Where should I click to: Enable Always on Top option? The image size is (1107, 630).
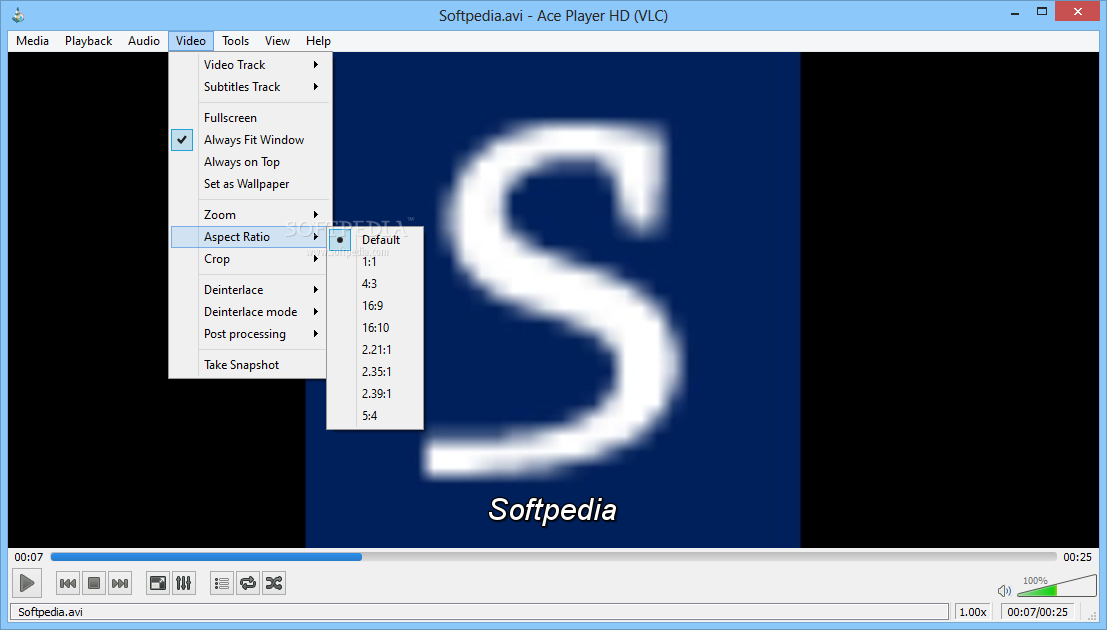[251, 162]
